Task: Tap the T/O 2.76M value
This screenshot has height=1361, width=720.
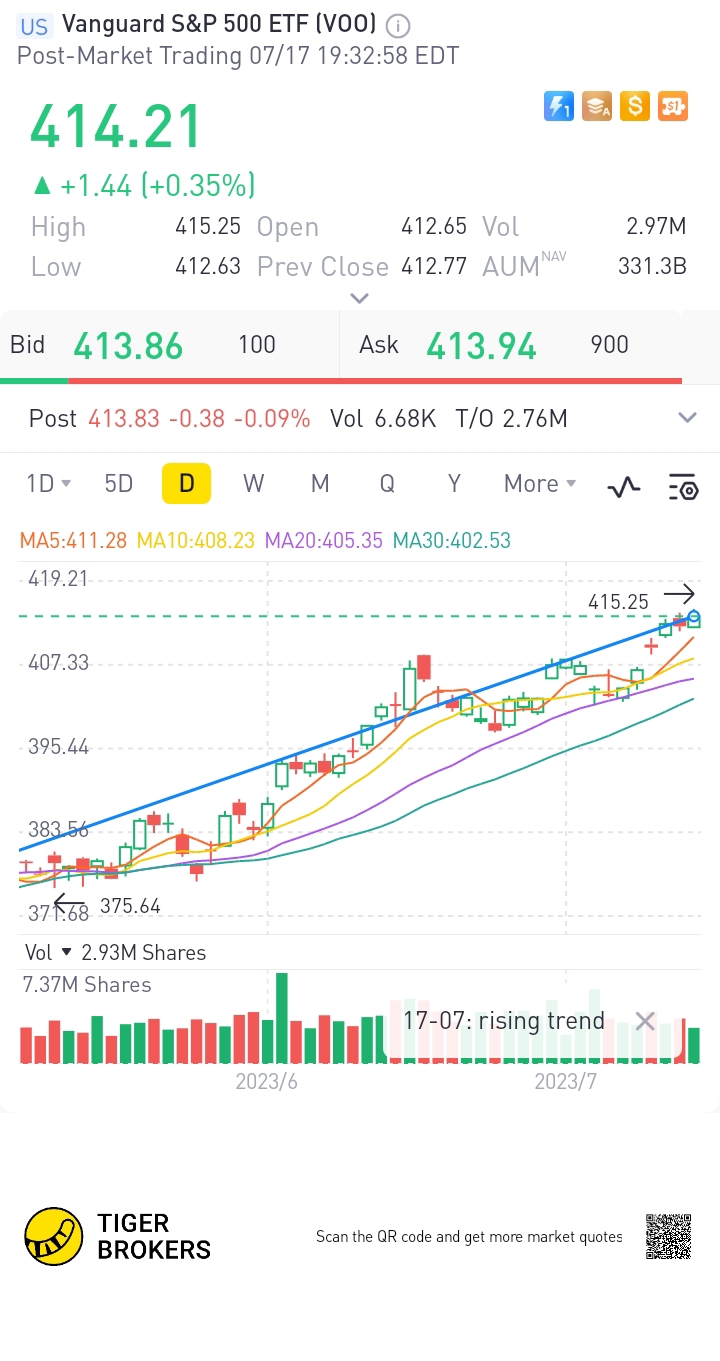Action: pyautogui.click(x=511, y=418)
